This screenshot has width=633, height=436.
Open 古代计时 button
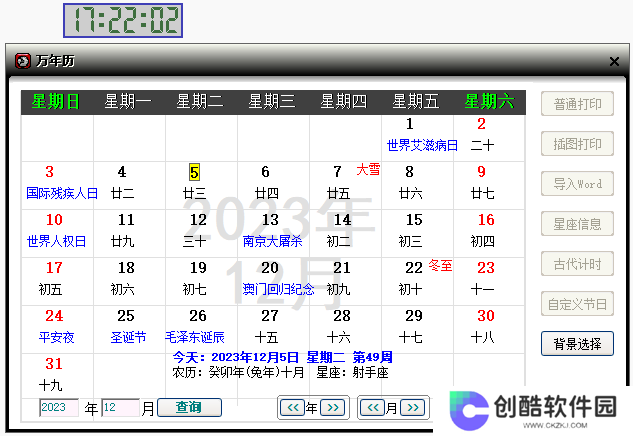(x=577, y=264)
